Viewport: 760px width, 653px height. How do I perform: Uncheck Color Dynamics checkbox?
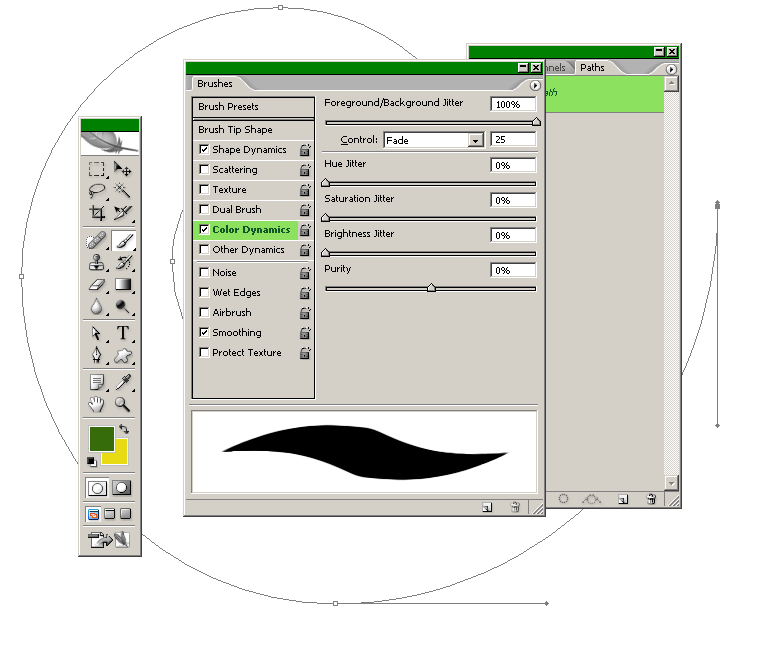(204, 229)
